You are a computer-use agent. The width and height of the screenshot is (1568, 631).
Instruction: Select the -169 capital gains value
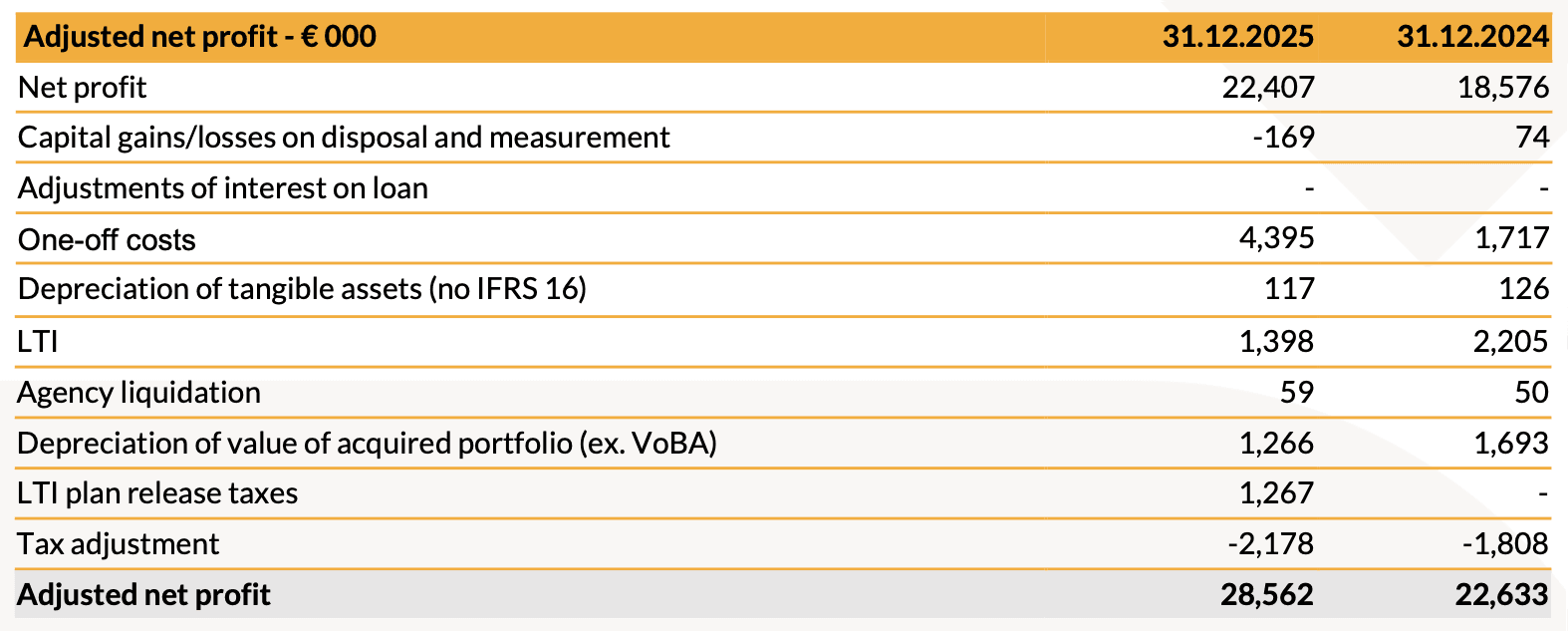click(1283, 138)
